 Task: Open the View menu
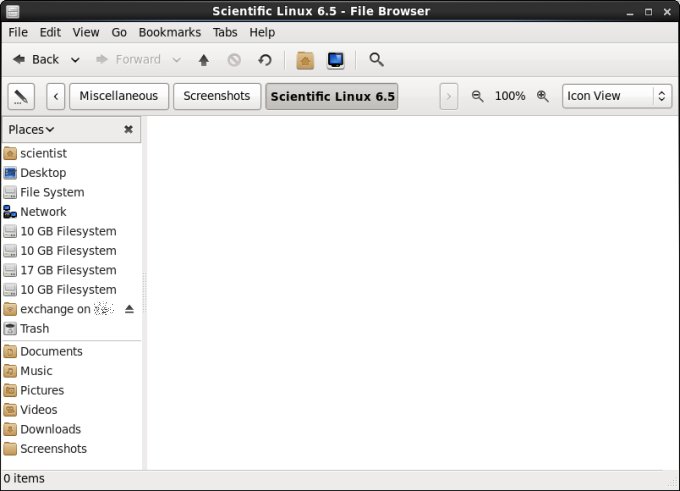point(86,33)
